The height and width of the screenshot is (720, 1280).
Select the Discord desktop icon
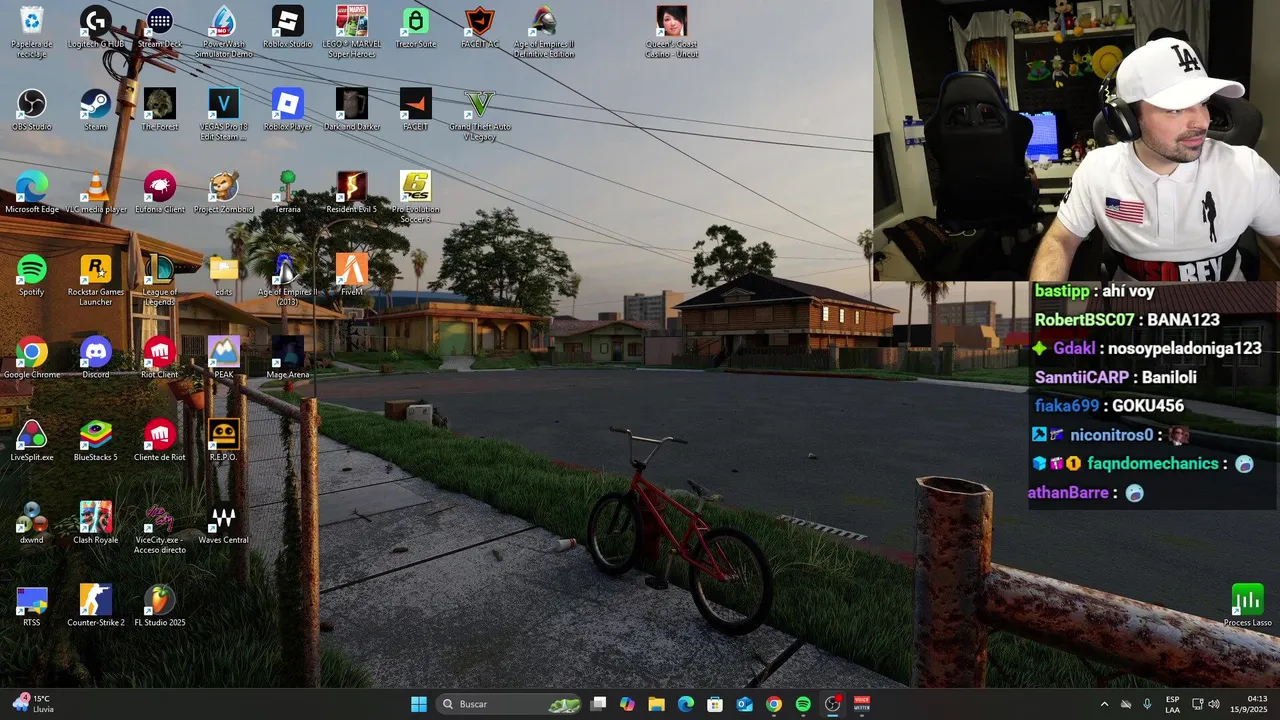96,357
